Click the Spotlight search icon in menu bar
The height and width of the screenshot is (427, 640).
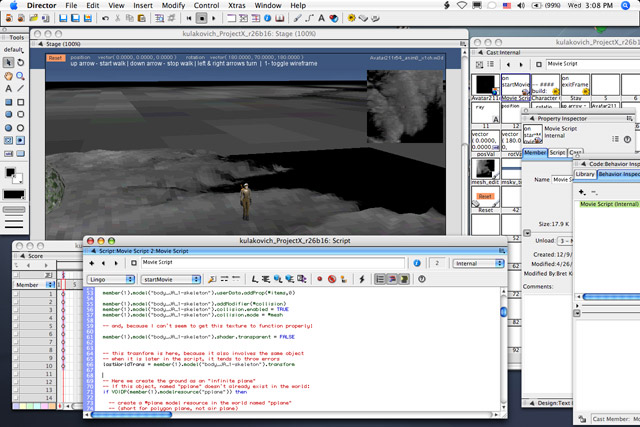[x=625, y=5]
